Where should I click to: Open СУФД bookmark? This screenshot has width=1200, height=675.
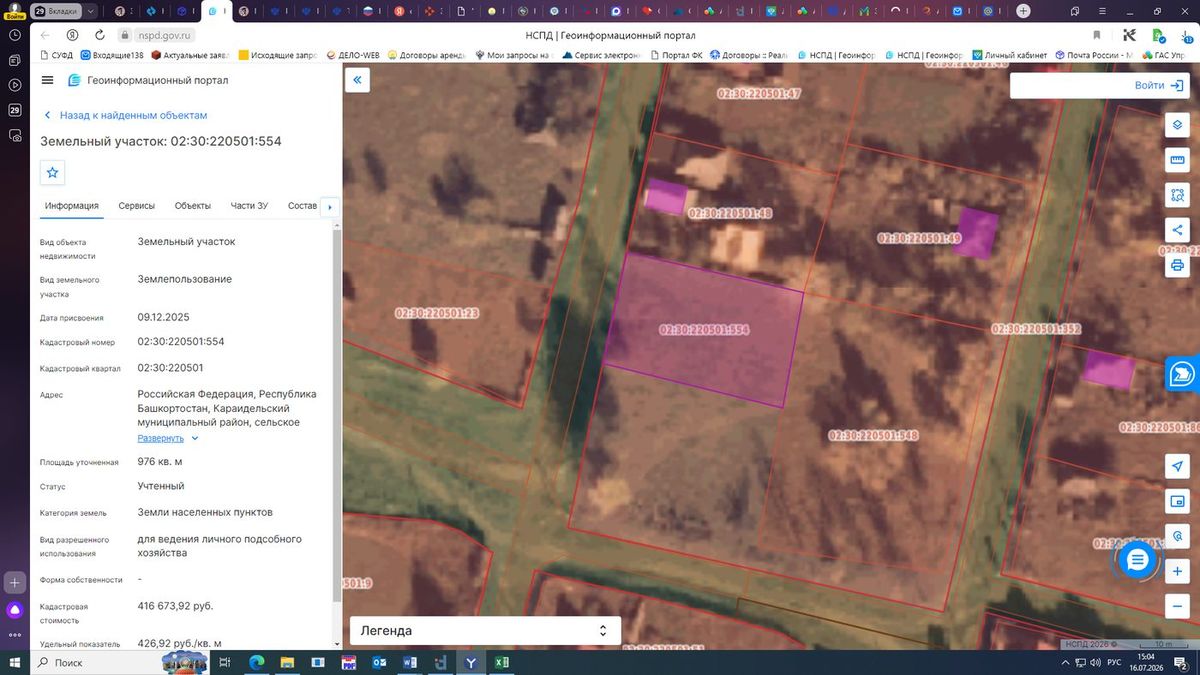click(x=56, y=55)
